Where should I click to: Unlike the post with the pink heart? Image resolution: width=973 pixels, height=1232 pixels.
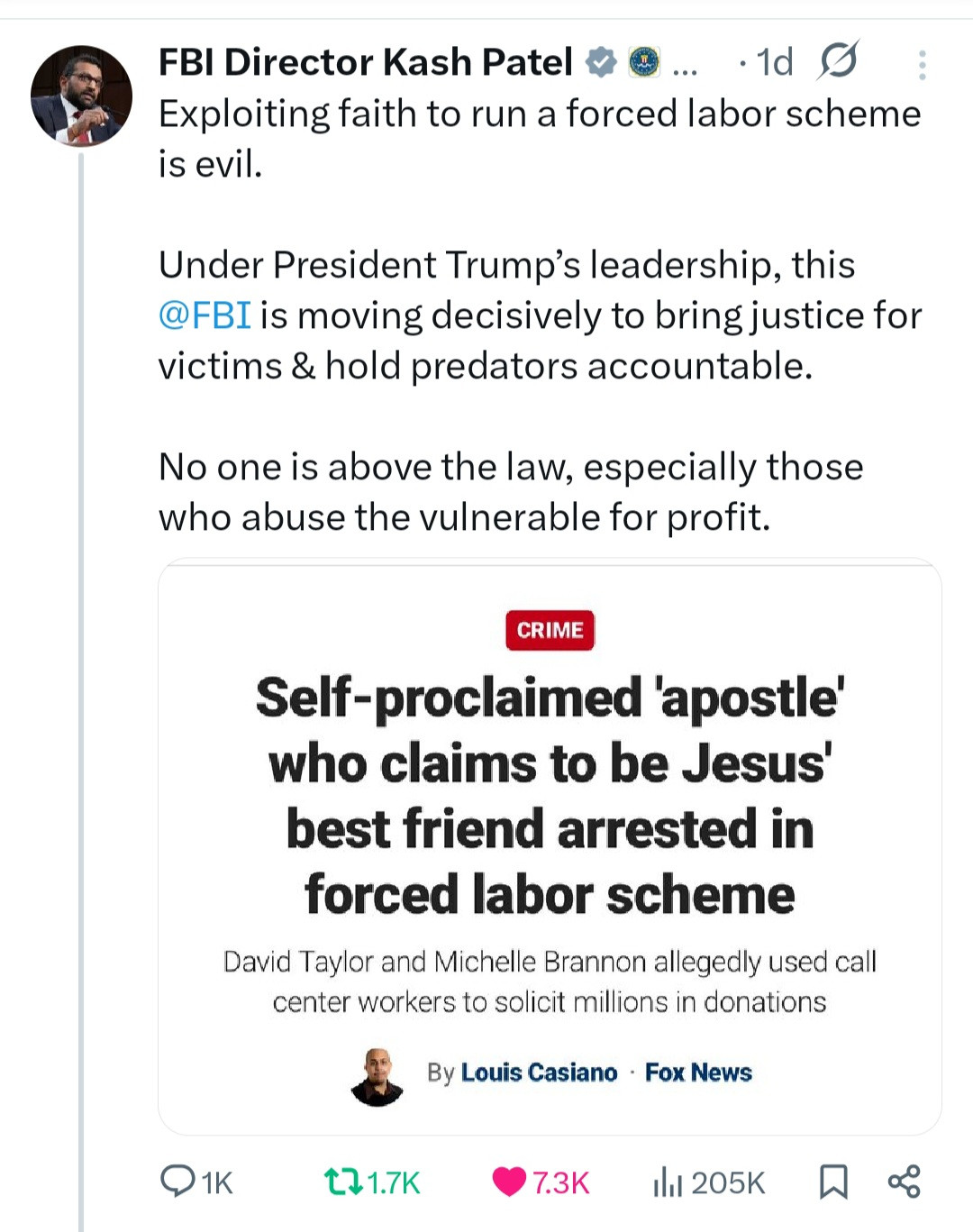coord(509,1181)
